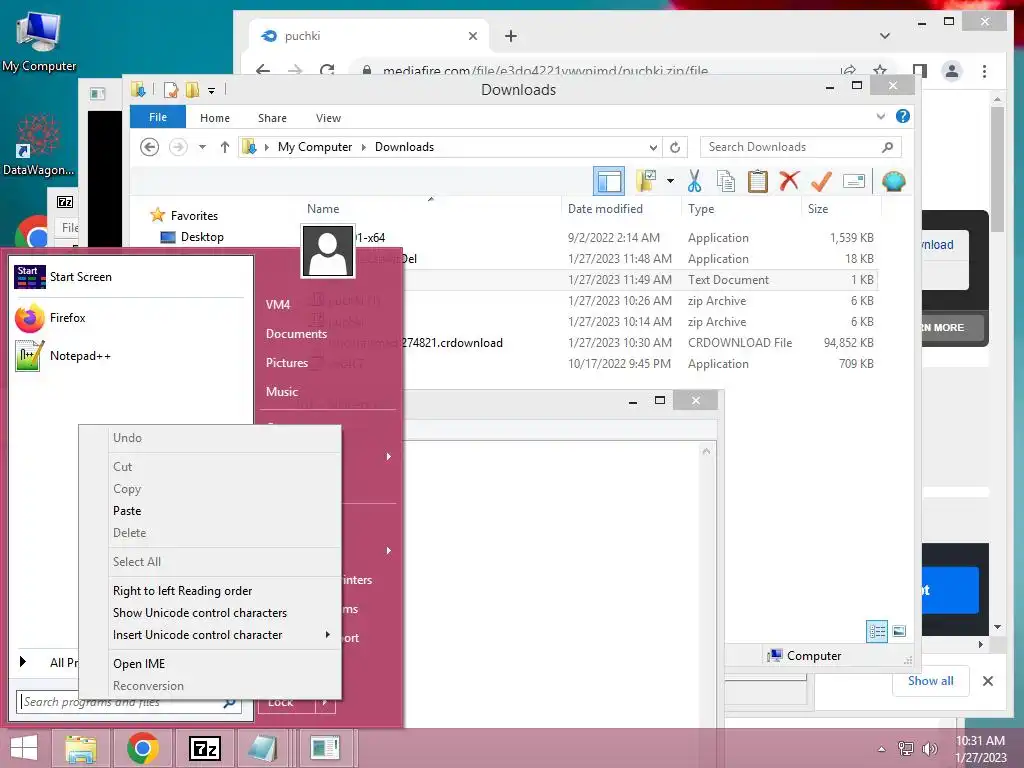Open Chrome tab search chevron
This screenshot has width=1024, height=768.
885,36
